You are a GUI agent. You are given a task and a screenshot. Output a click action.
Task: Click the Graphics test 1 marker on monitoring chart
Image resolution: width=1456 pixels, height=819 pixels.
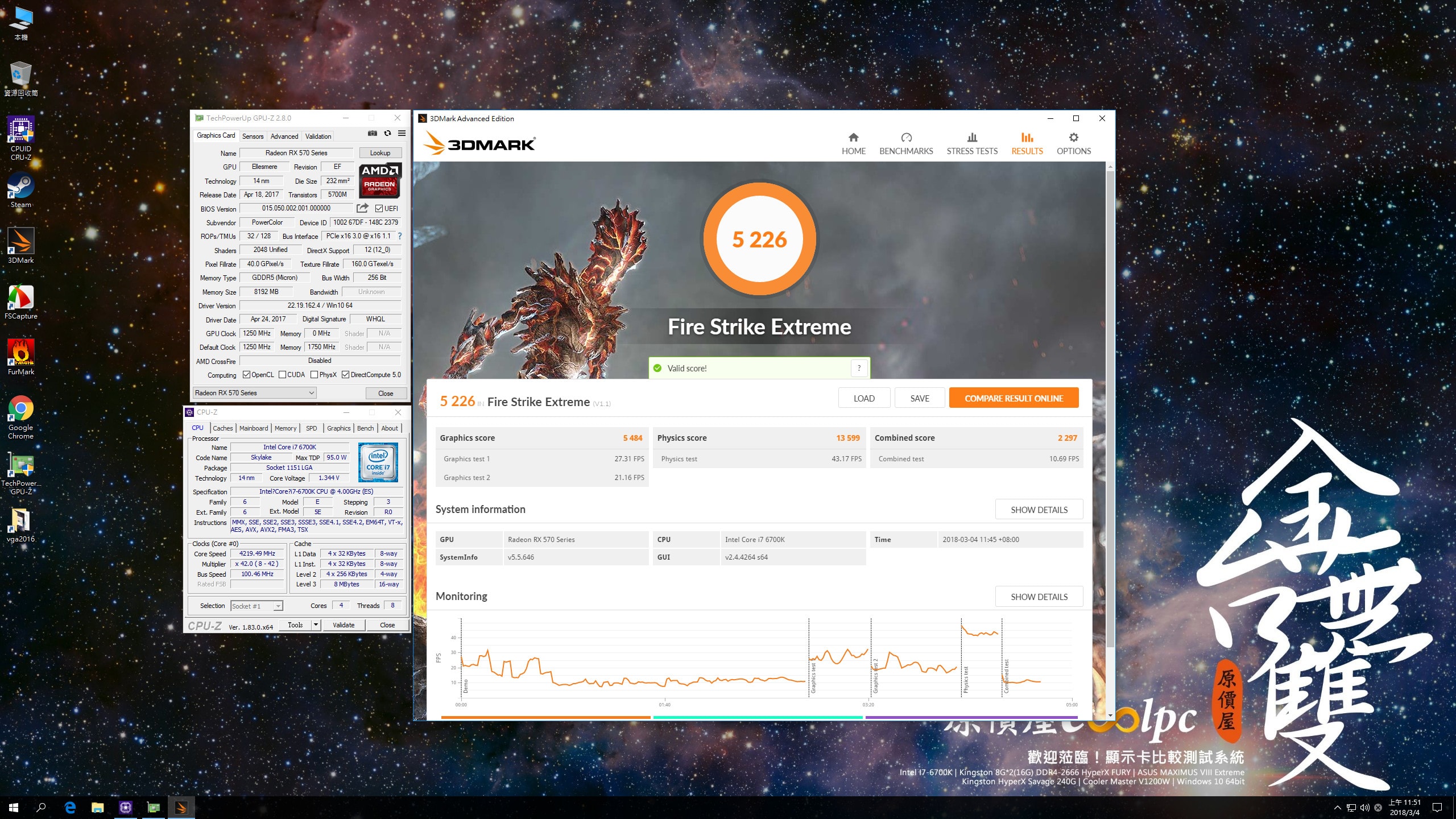[813, 677]
